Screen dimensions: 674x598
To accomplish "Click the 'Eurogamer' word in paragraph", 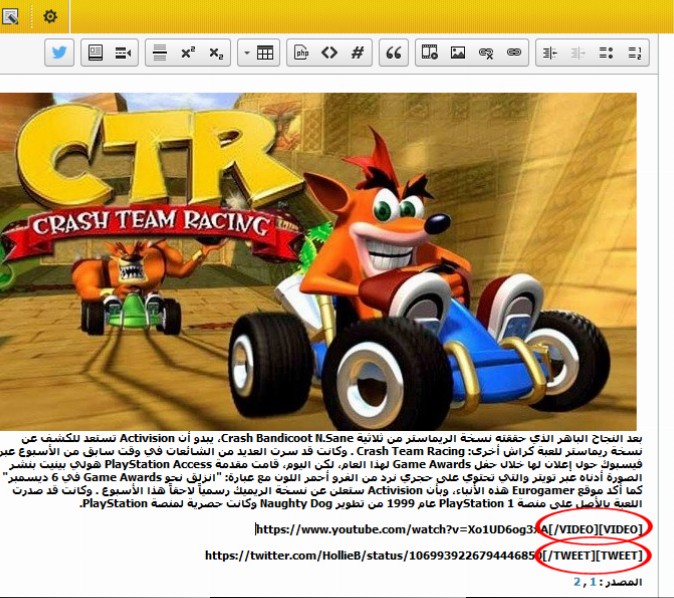I will click(543, 491).
